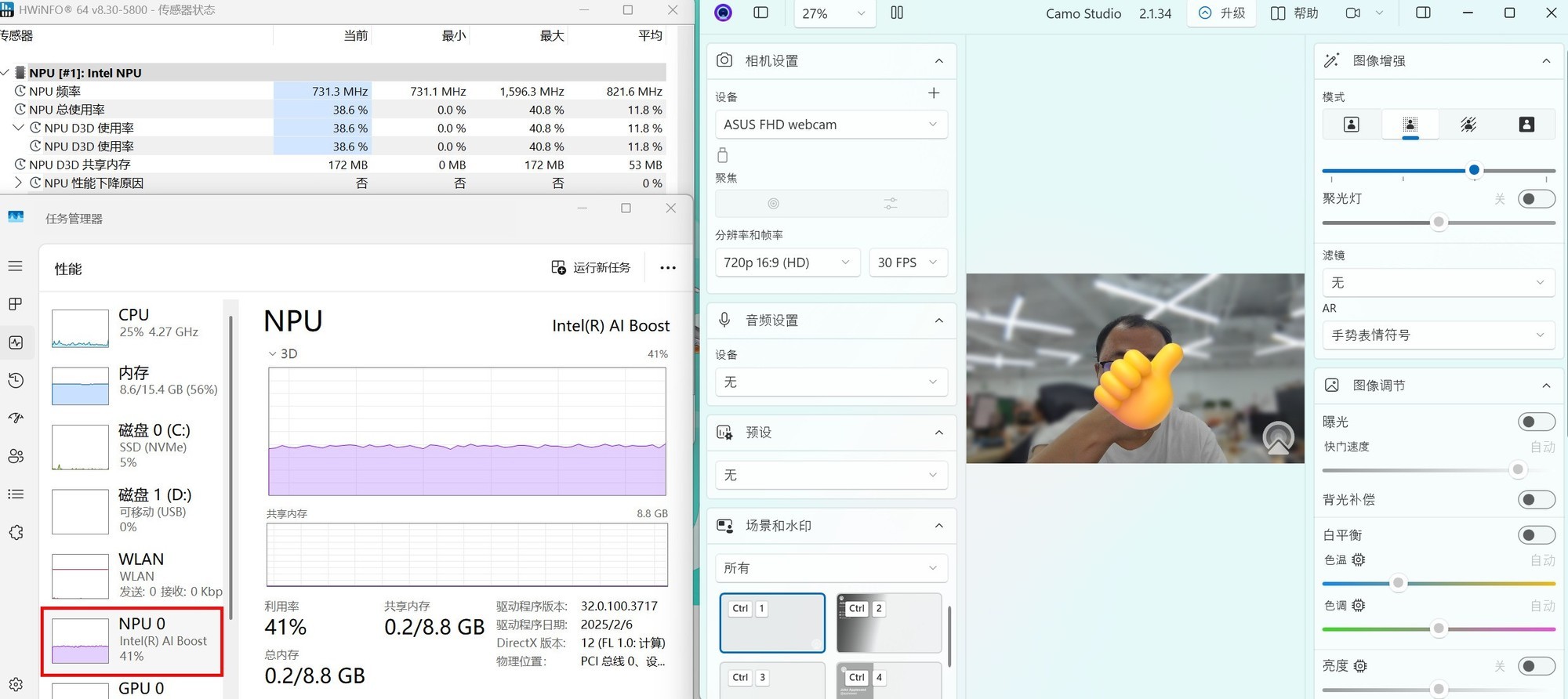
Task: Open the brightness settings gear
Action: pyautogui.click(x=1360, y=666)
